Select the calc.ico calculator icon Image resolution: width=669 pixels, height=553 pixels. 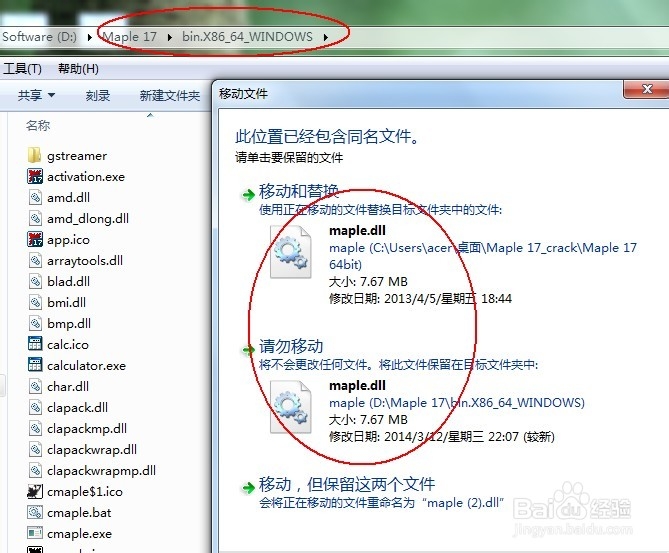point(35,344)
